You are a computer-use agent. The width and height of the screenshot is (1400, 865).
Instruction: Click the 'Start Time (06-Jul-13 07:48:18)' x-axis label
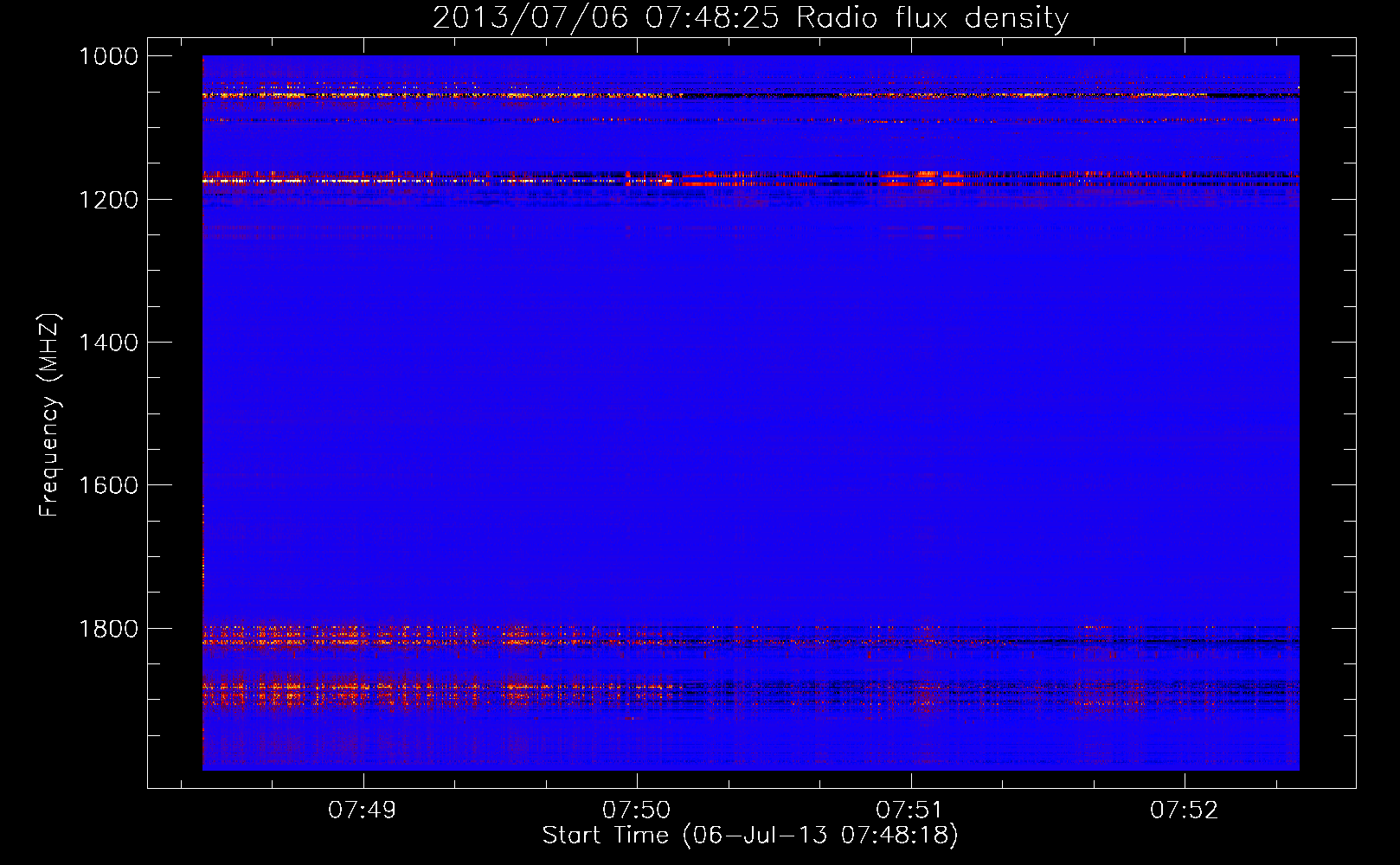(x=750, y=836)
